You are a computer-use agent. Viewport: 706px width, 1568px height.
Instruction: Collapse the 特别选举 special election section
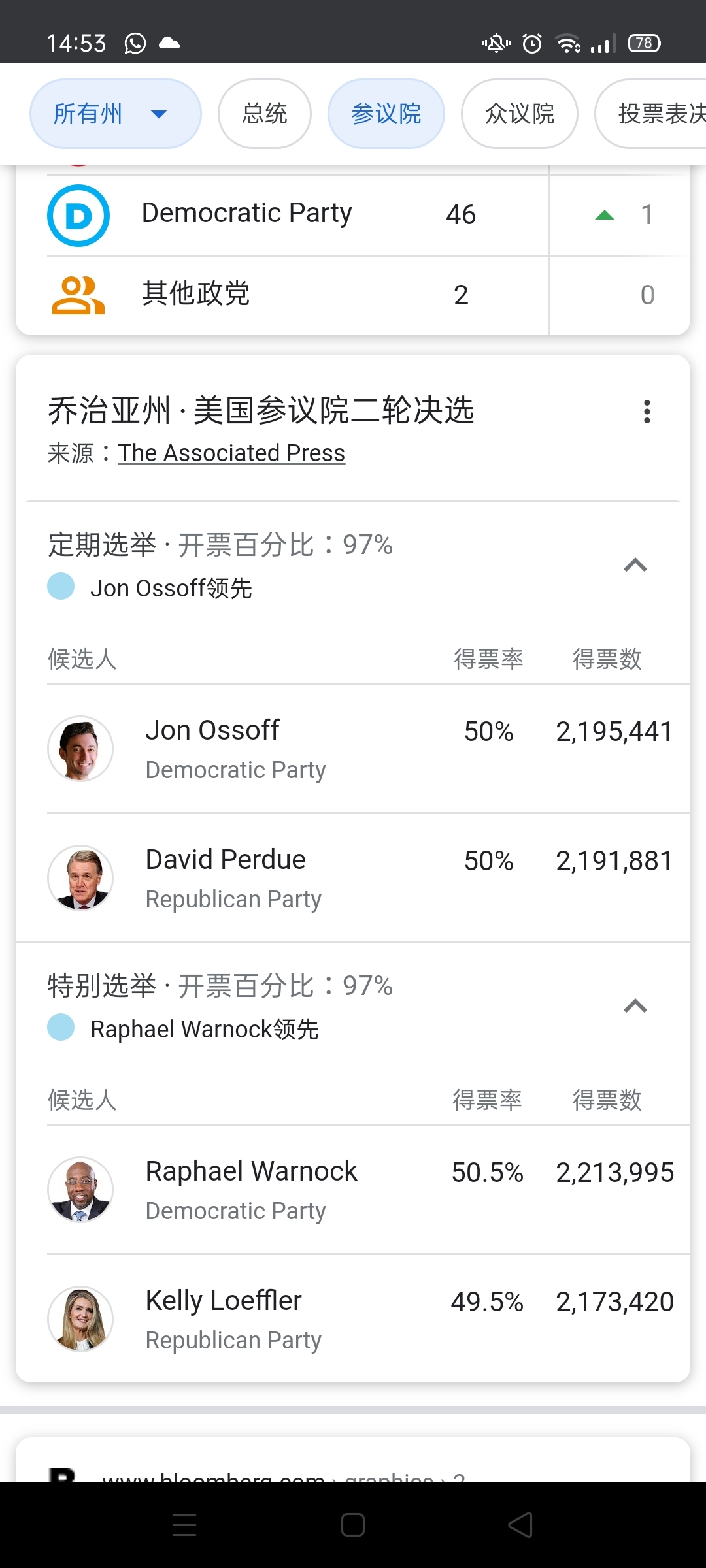point(635,1006)
